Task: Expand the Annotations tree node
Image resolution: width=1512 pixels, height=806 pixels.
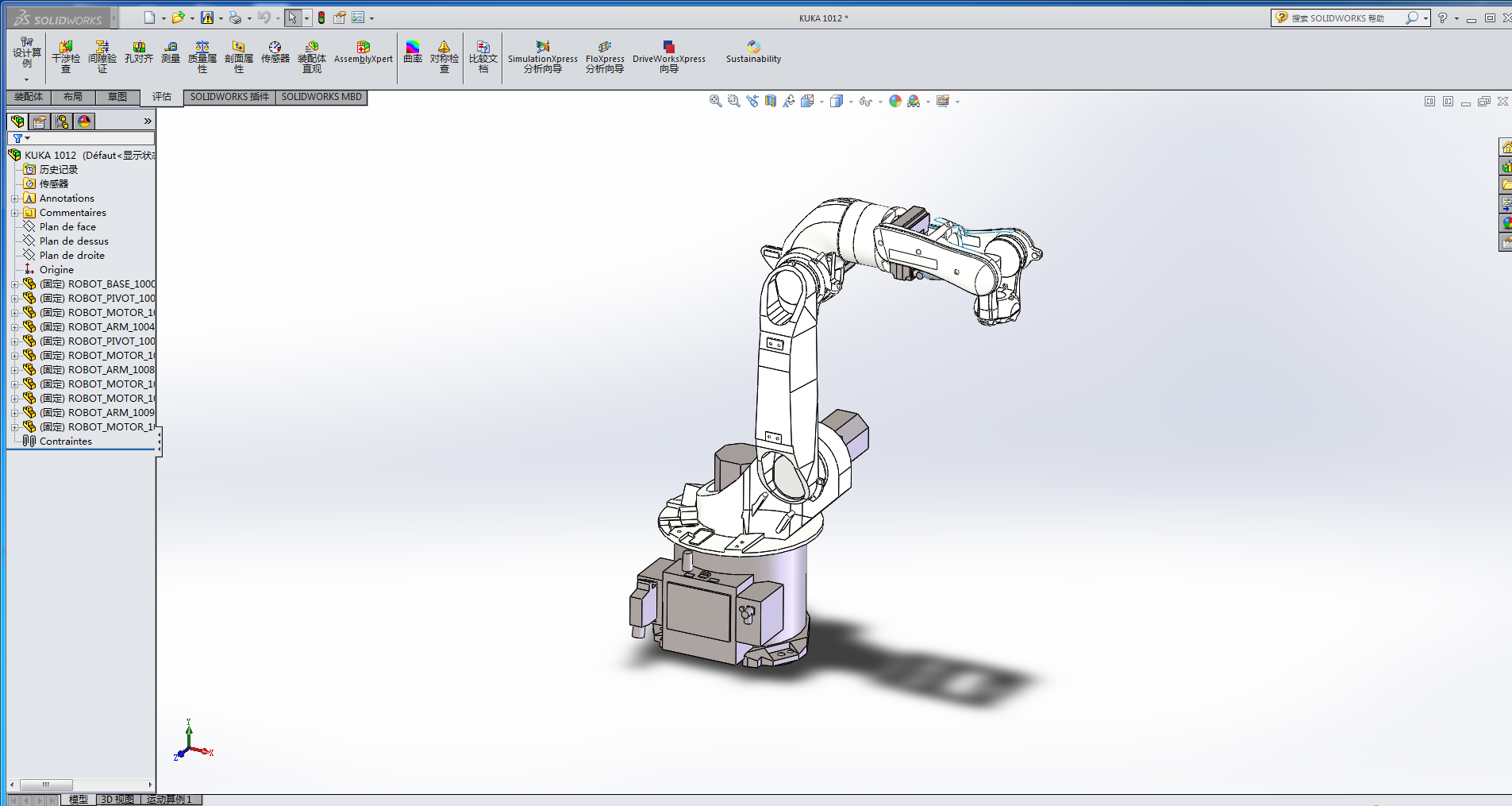Action: tap(15, 198)
